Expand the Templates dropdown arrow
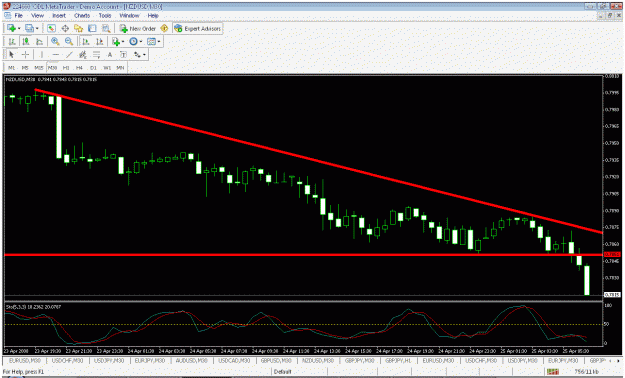 pyautogui.click(x=159, y=41)
